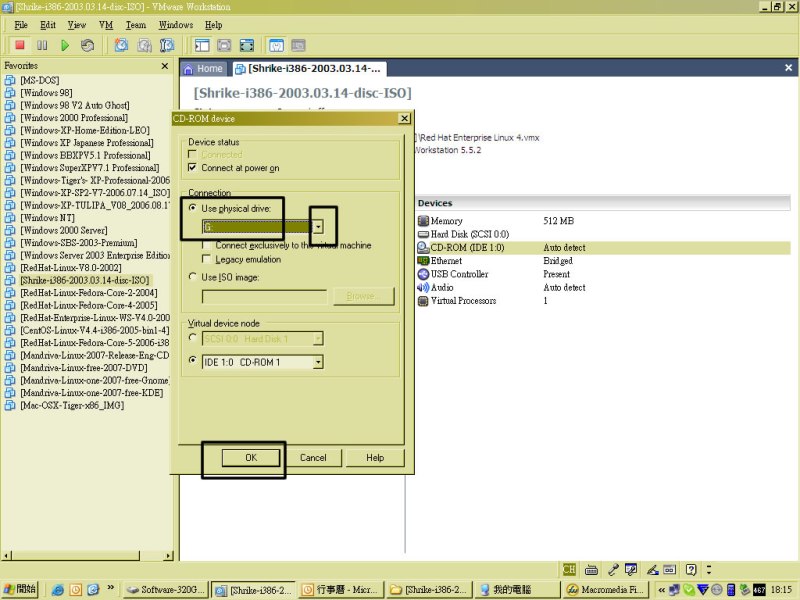The width and height of the screenshot is (800, 600).
Task: Click the red Power Off toolbar button
Action: coord(20,45)
